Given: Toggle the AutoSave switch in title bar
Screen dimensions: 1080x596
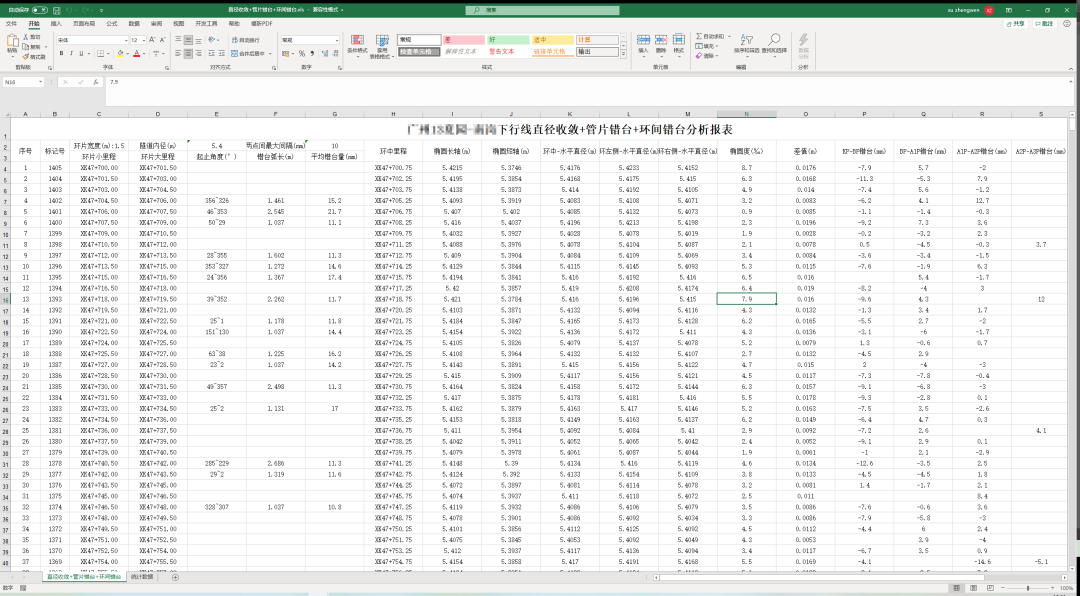Looking at the screenshot, I should click(40, 11).
